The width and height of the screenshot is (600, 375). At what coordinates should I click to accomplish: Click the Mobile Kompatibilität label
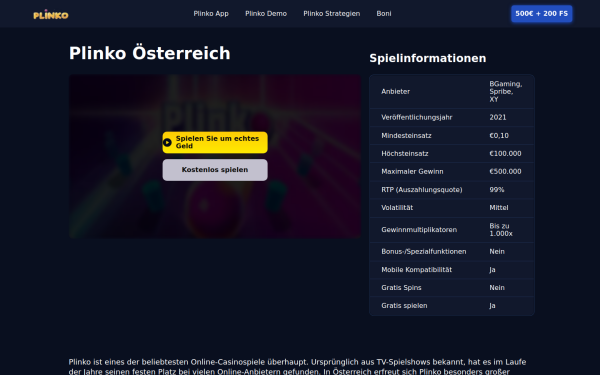click(x=417, y=270)
